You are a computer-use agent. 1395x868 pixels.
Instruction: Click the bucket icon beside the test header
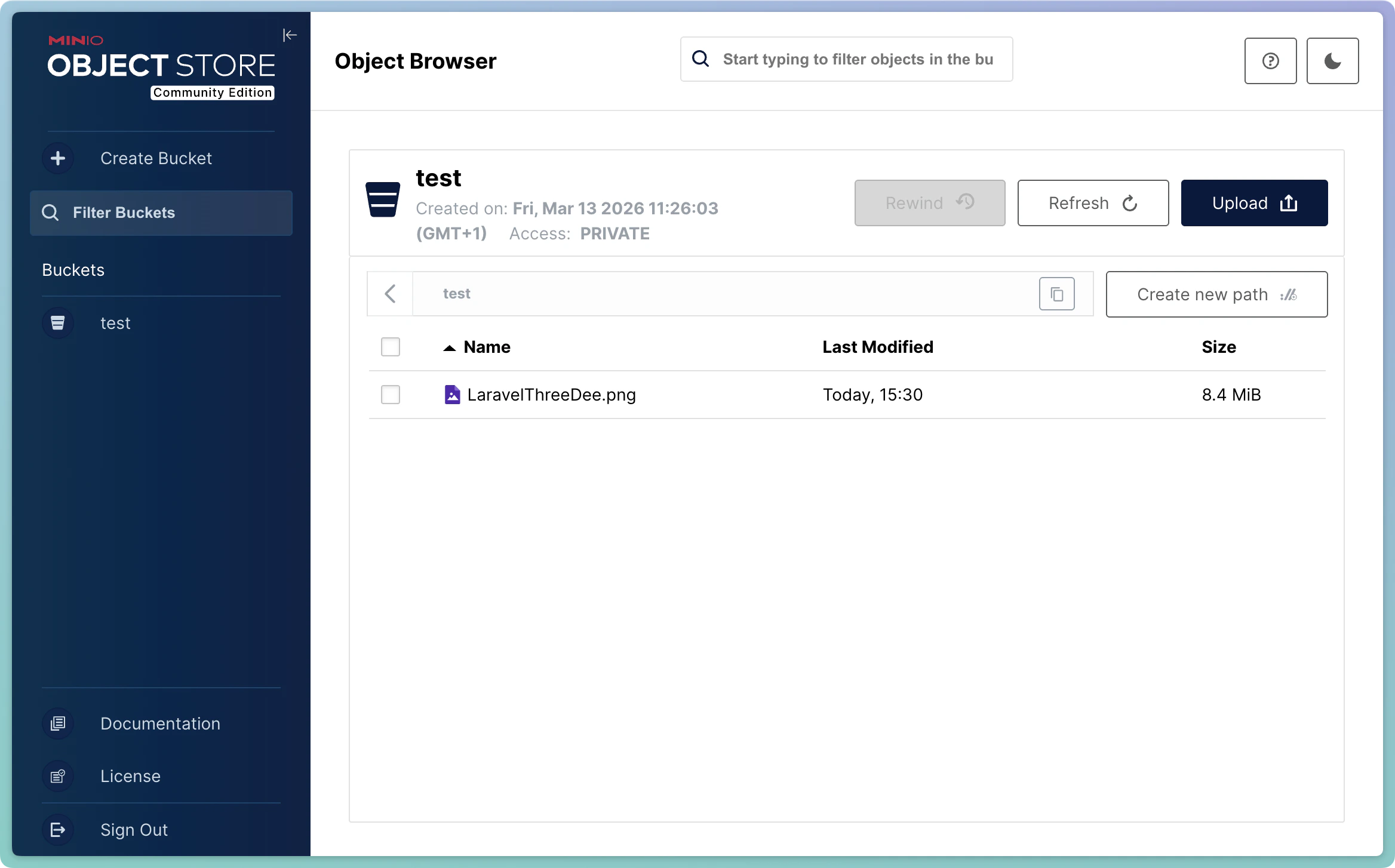coord(382,199)
